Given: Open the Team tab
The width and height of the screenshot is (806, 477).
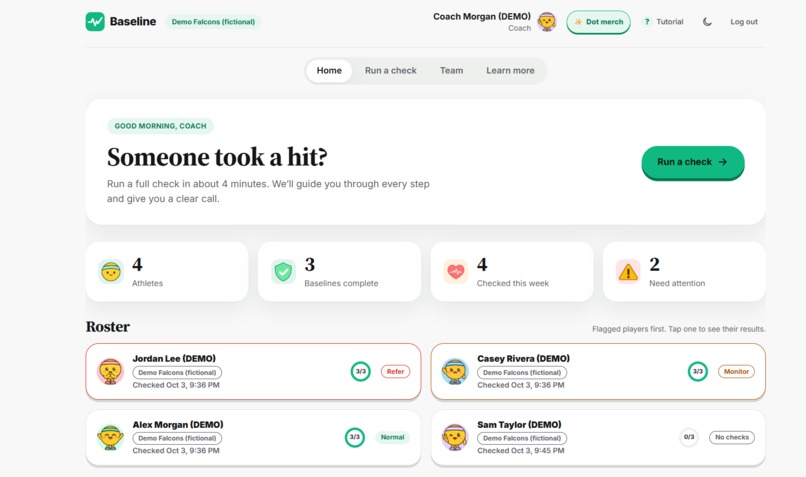Looking at the screenshot, I should 451,70.
